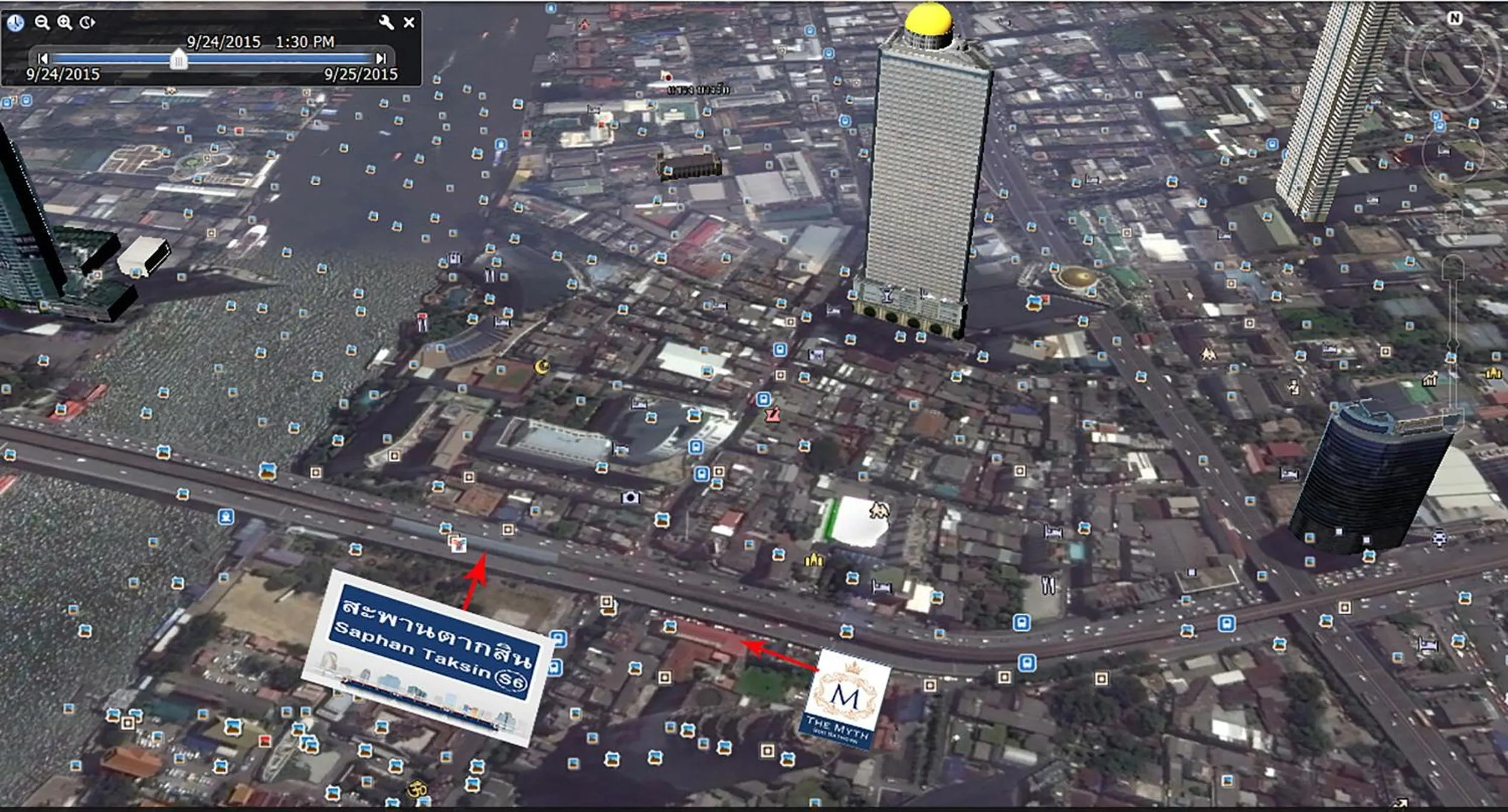Click the clock icon on the time slider panel
The width and height of the screenshot is (1508, 812).
pyautogui.click(x=16, y=24)
